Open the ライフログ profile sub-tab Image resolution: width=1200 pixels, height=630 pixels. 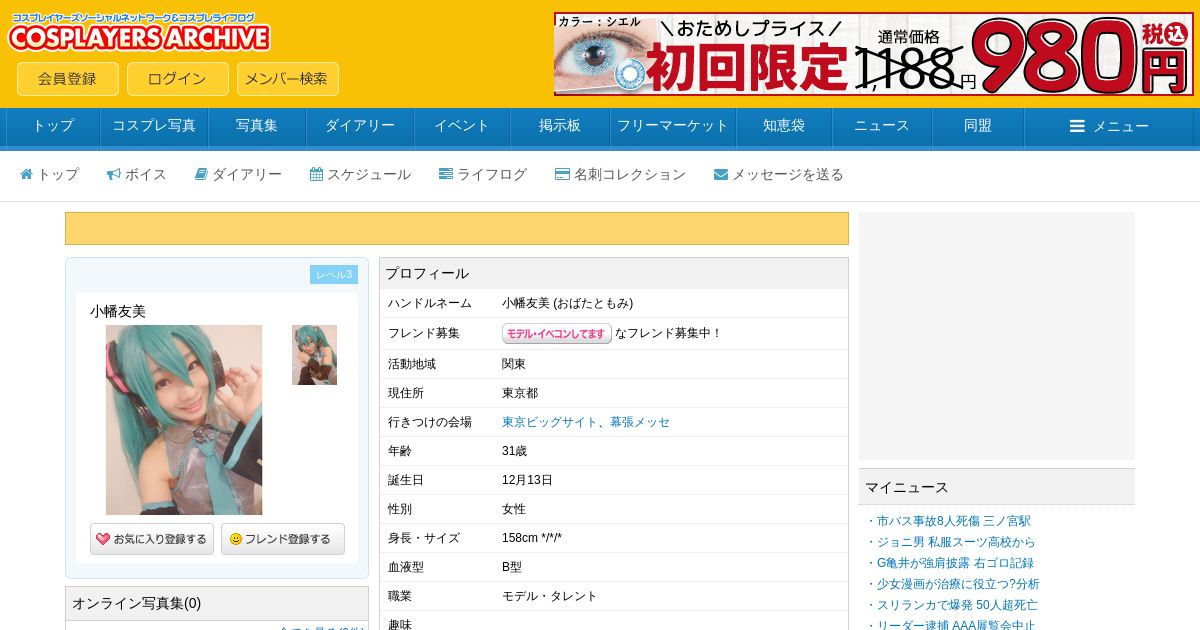(483, 174)
